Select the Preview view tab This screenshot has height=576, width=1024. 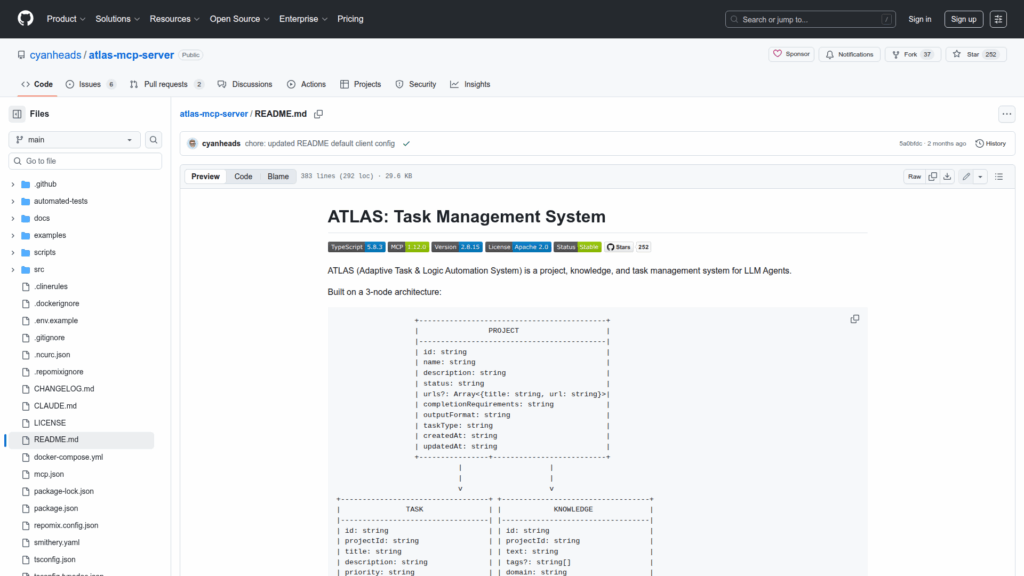pos(205,176)
